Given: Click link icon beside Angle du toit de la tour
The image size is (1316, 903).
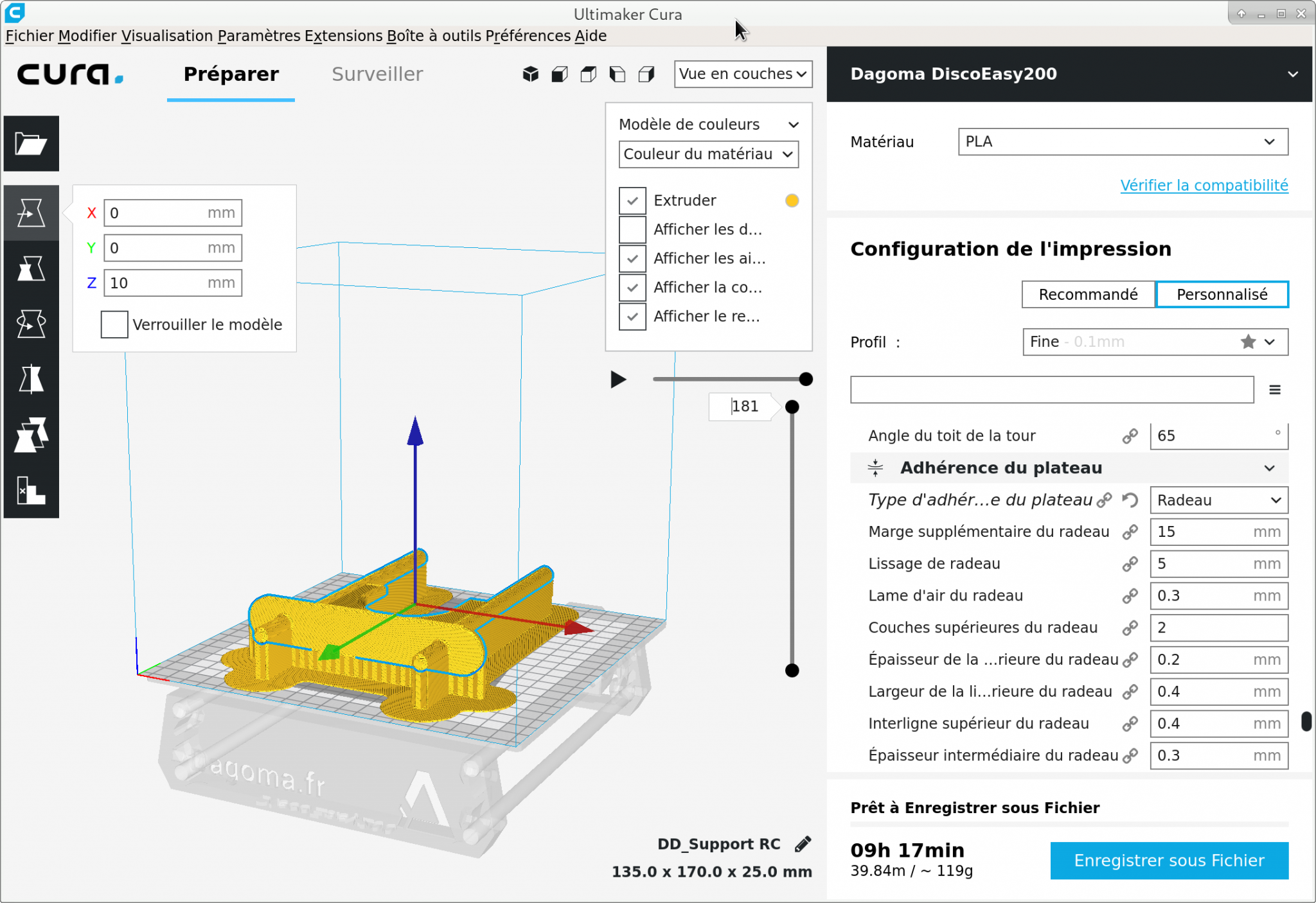Looking at the screenshot, I should (x=1130, y=436).
